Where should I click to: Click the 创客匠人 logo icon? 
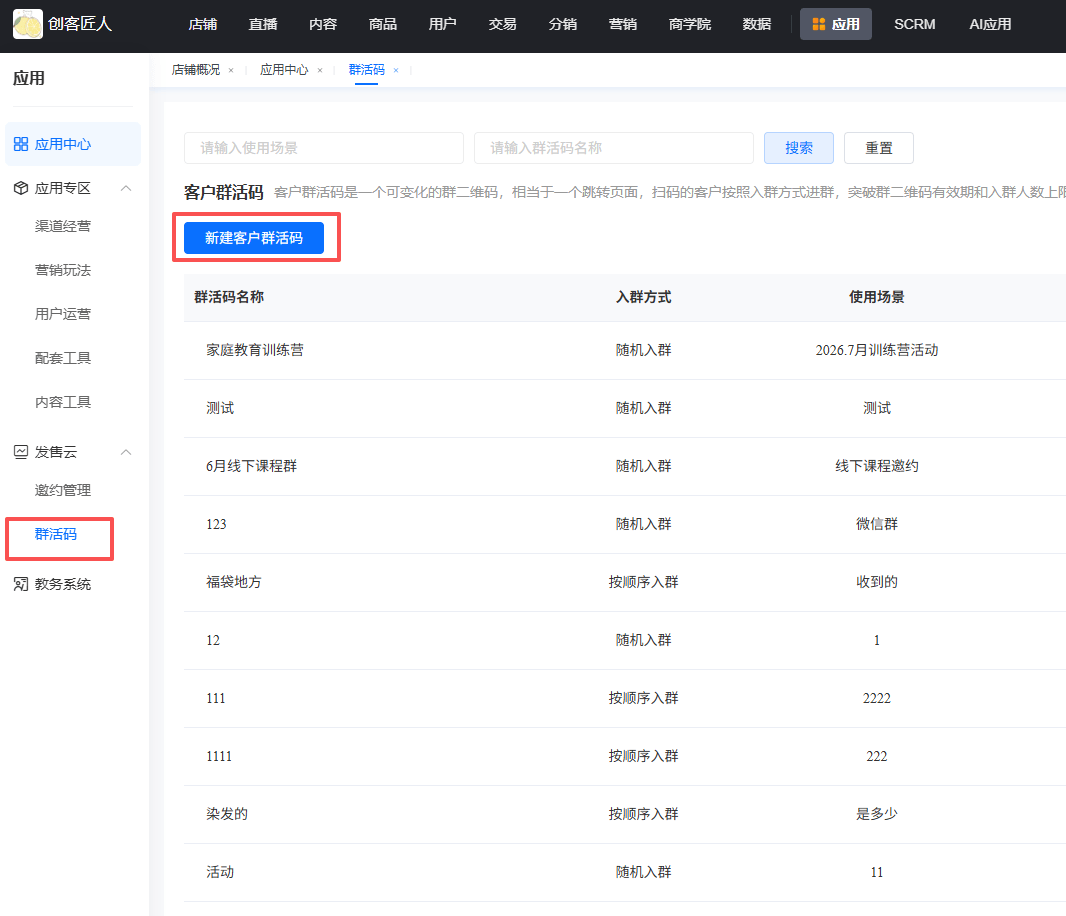point(27,24)
